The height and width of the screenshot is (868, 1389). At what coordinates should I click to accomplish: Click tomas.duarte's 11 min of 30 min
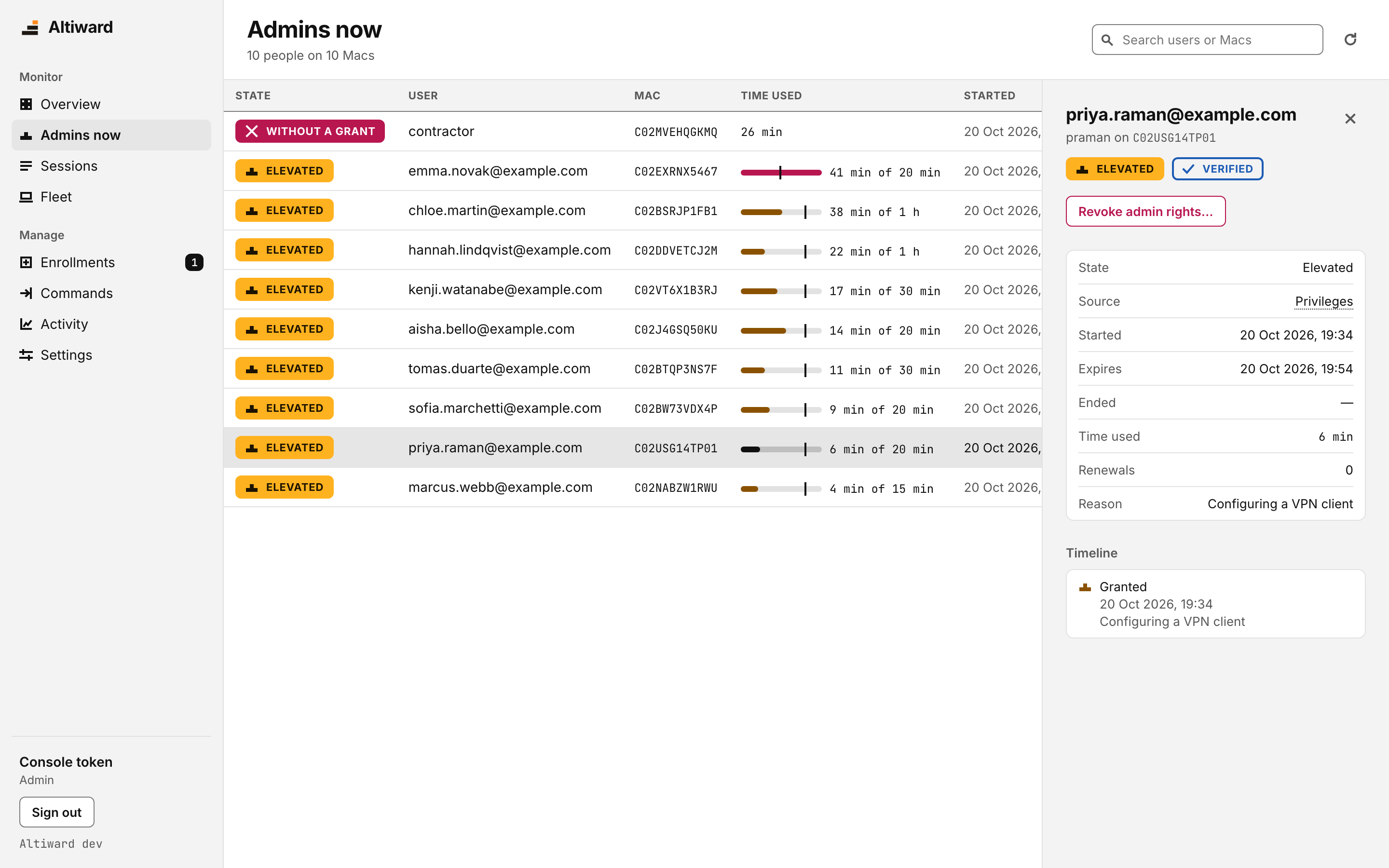(x=885, y=370)
